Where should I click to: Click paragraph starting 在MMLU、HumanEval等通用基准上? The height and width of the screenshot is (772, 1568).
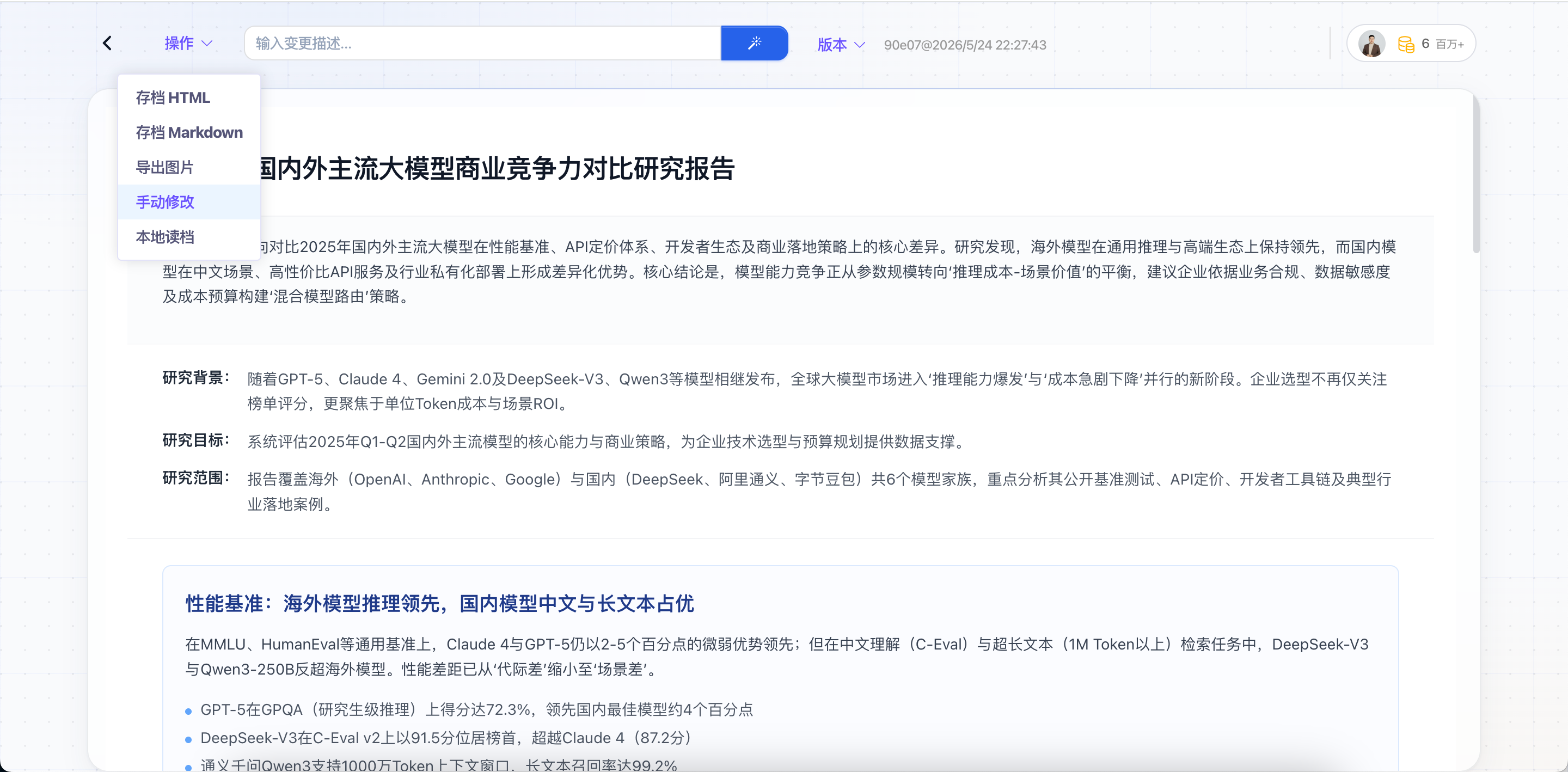tap(777, 657)
